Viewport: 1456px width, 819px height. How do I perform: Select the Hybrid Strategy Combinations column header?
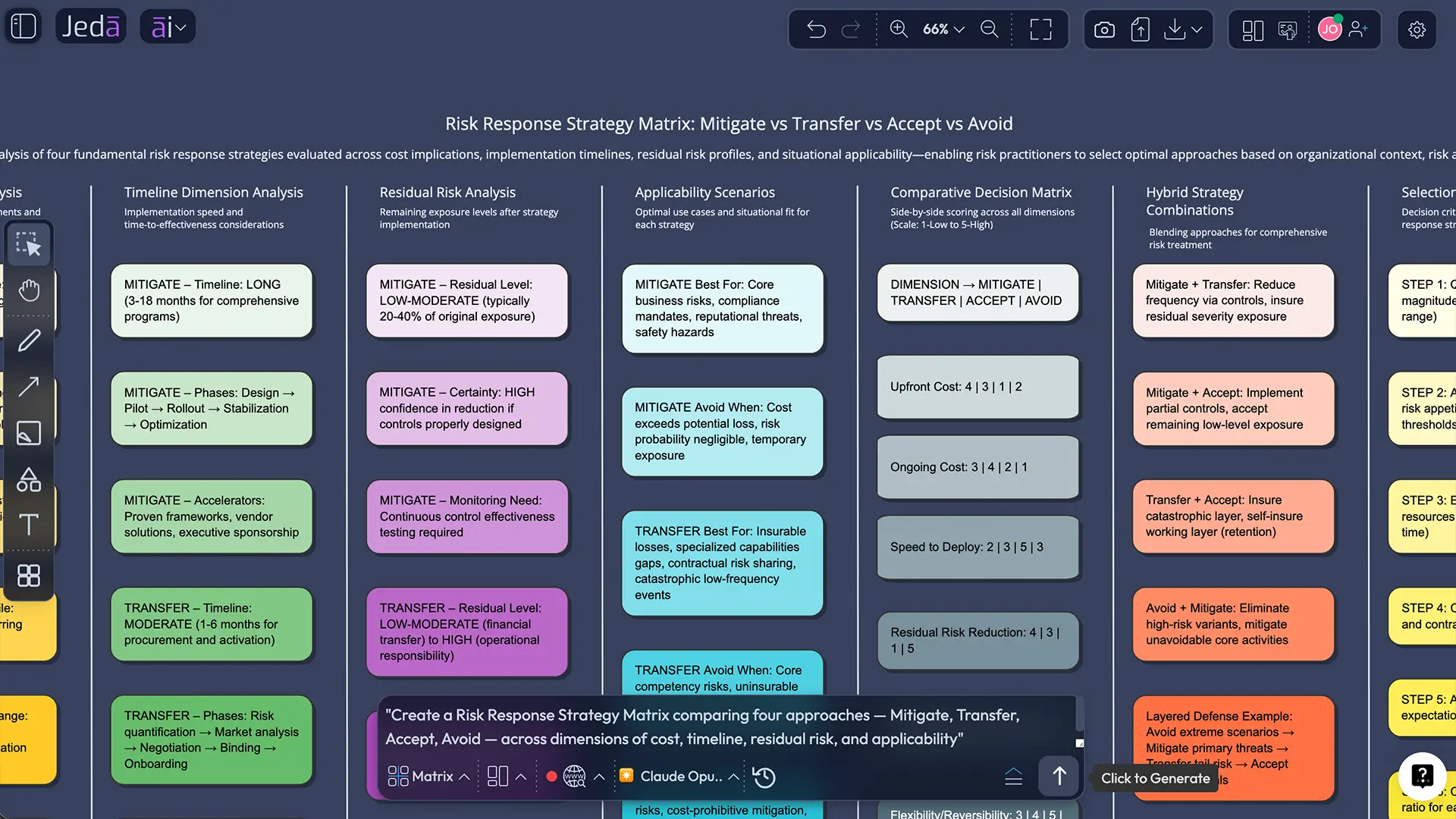point(1195,201)
